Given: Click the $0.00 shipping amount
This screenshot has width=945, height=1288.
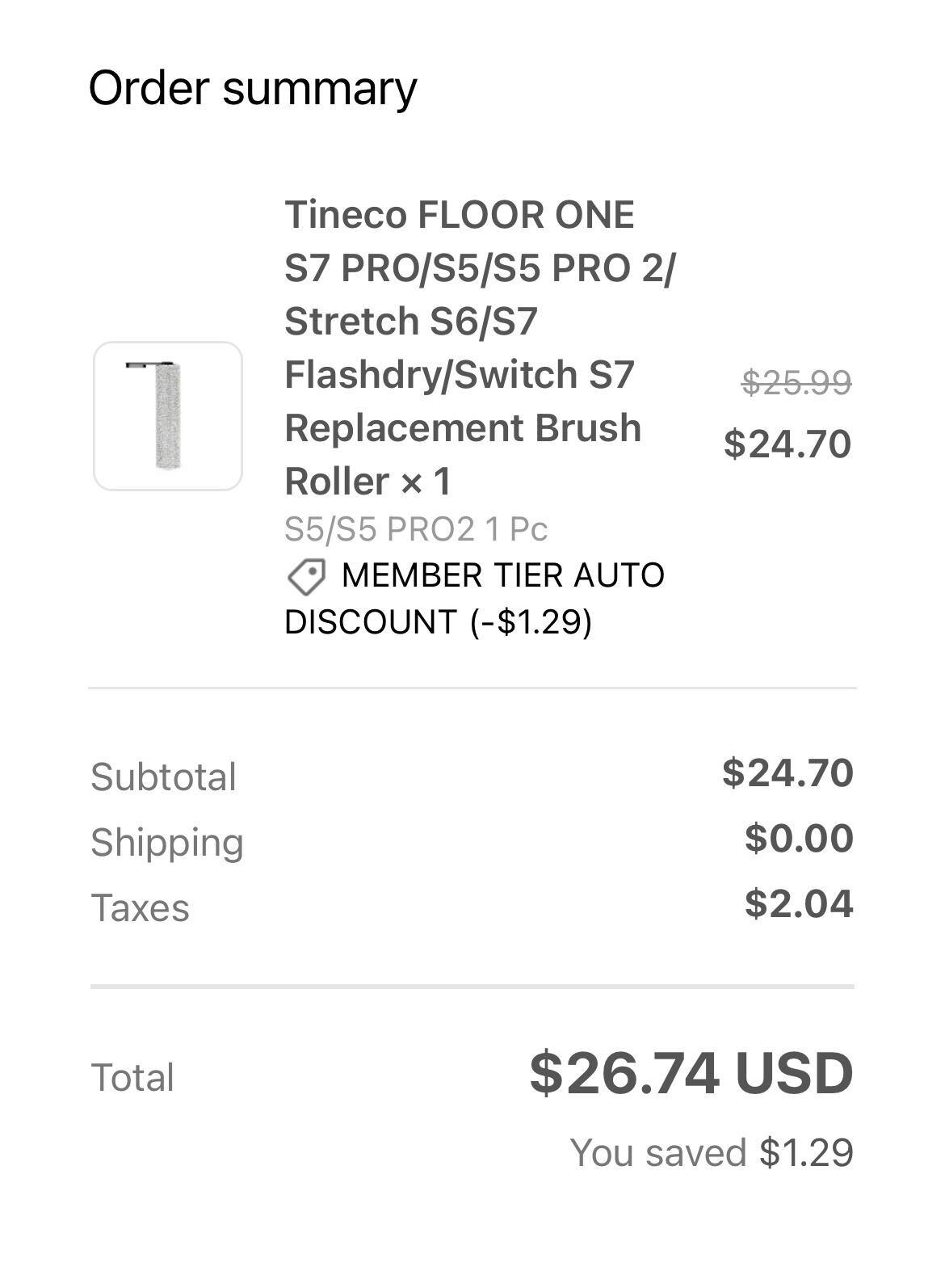Looking at the screenshot, I should 799,838.
